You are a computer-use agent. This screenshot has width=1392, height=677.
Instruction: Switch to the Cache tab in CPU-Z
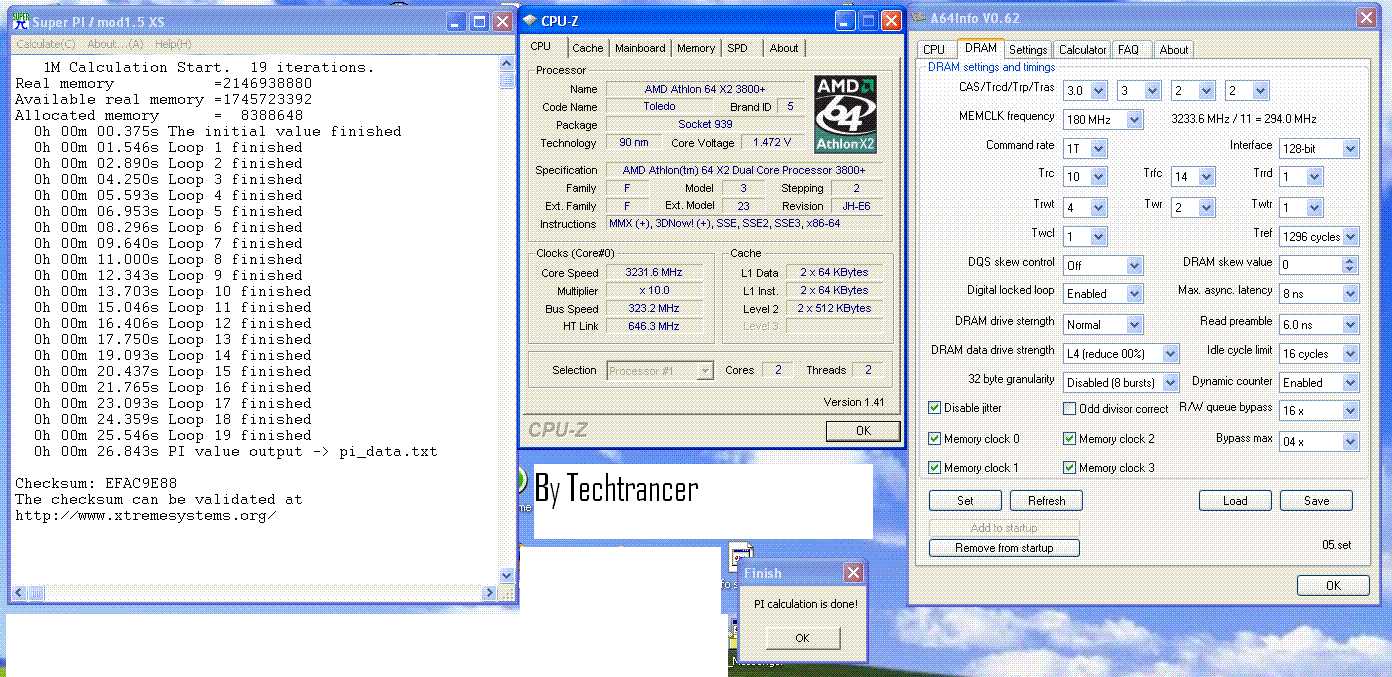587,48
